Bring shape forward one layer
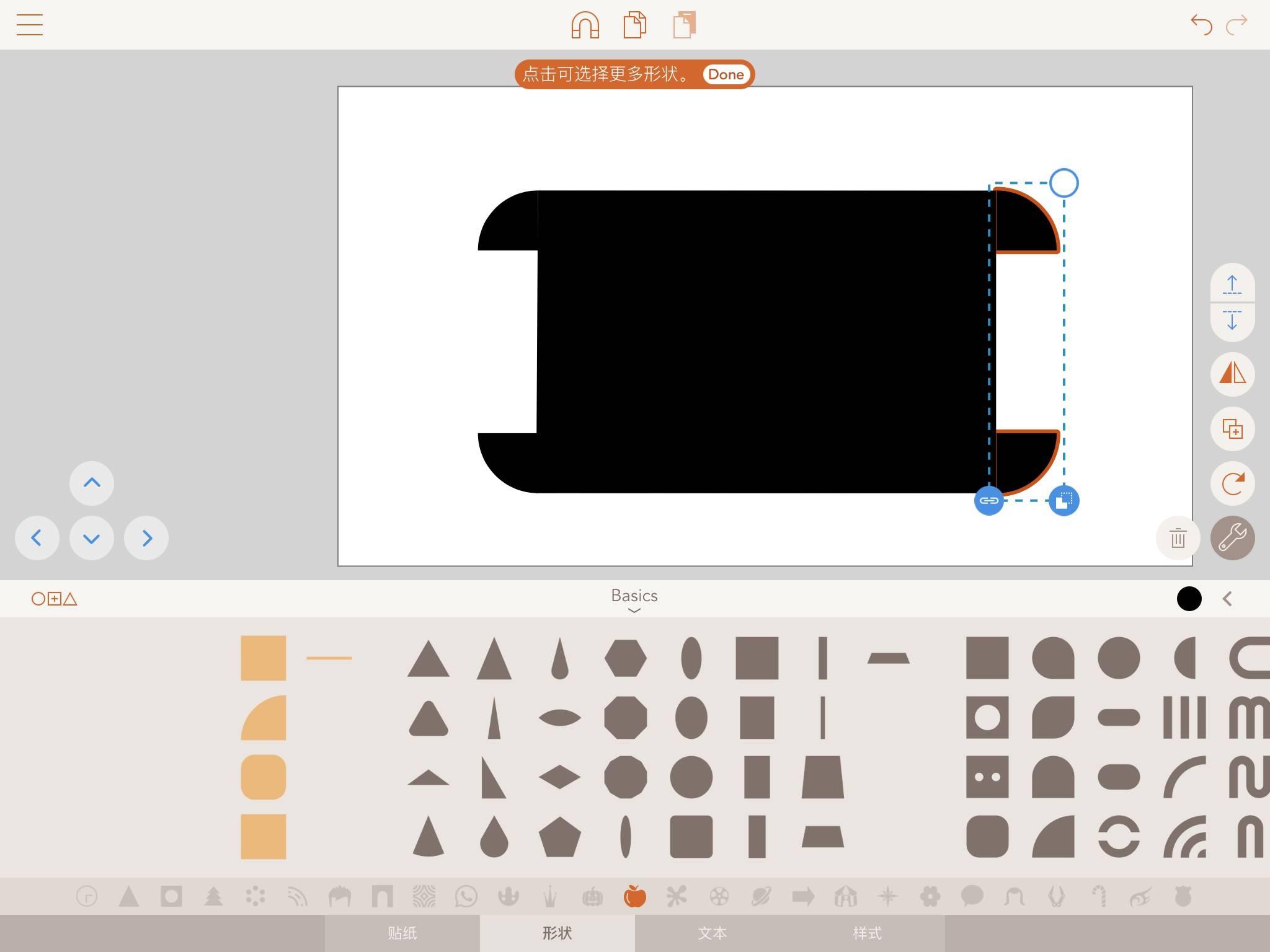1270x952 pixels. pos(1232,283)
